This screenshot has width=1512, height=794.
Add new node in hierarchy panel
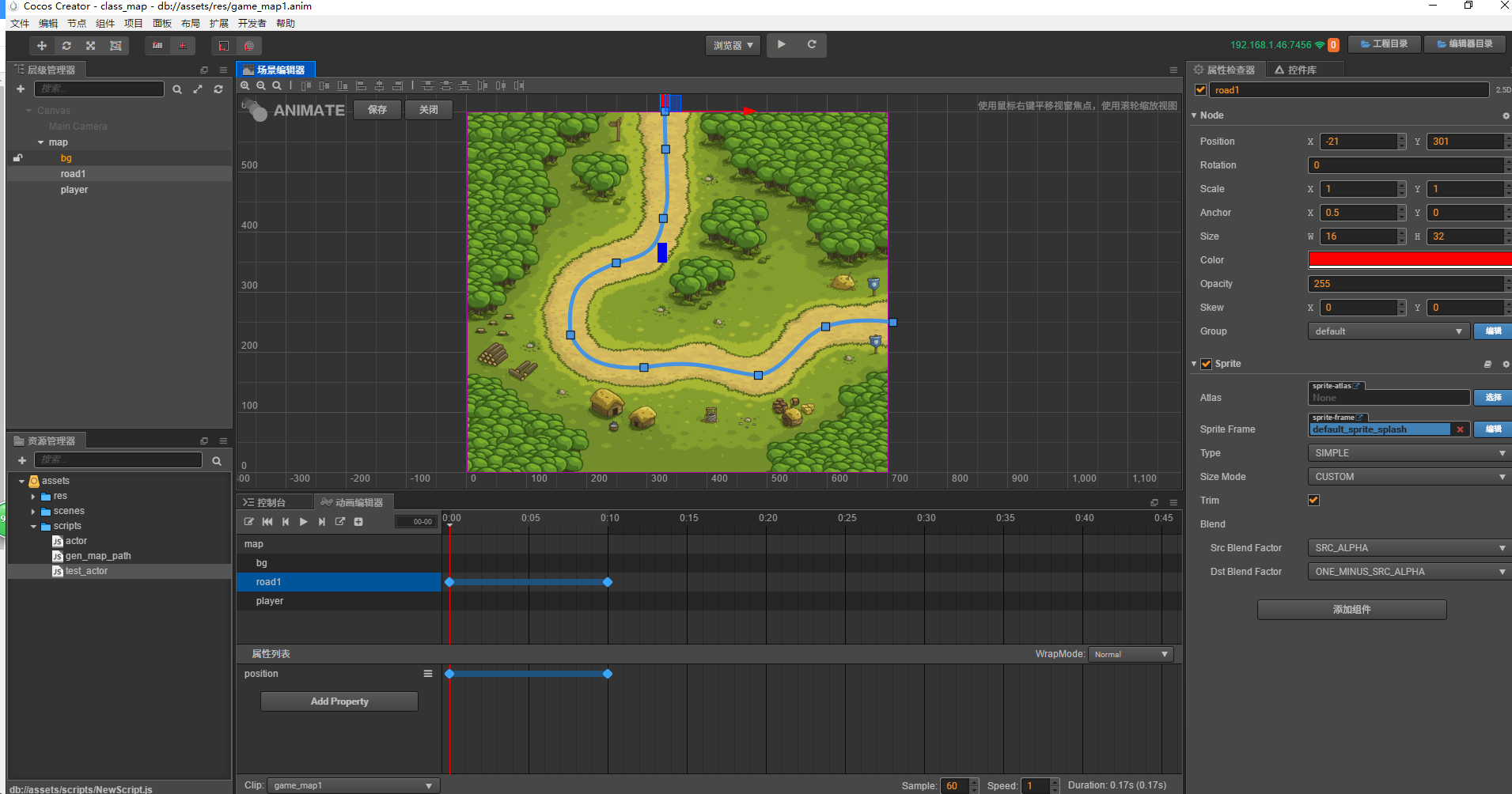pyautogui.click(x=21, y=89)
